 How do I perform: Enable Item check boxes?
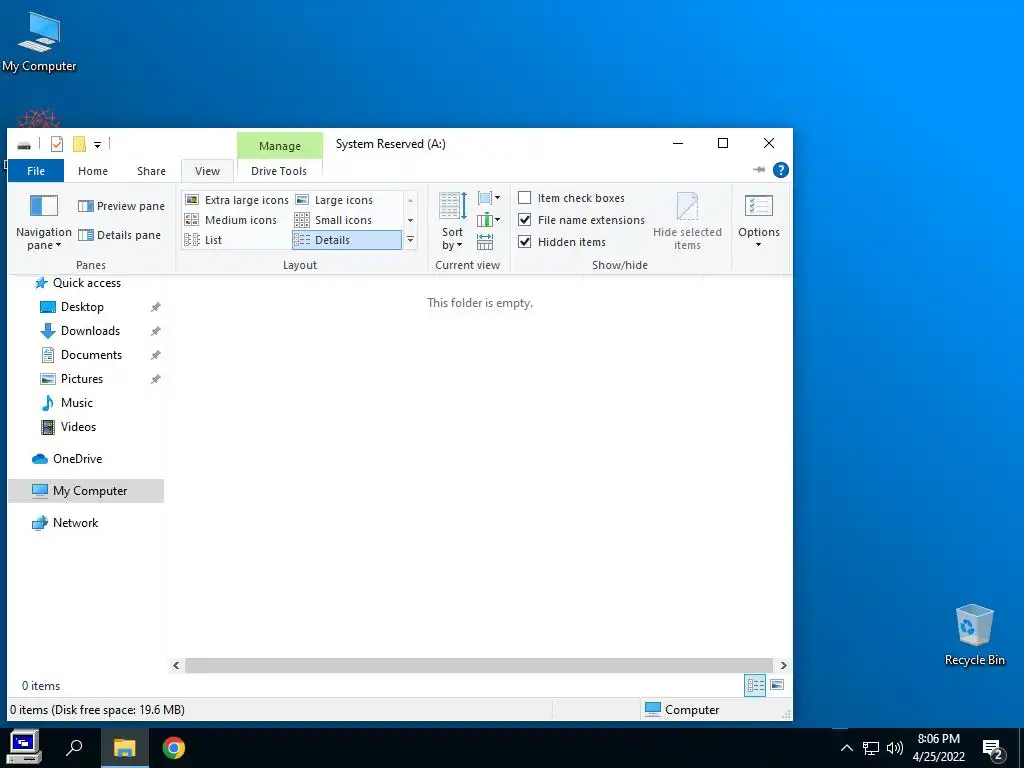[571, 198]
